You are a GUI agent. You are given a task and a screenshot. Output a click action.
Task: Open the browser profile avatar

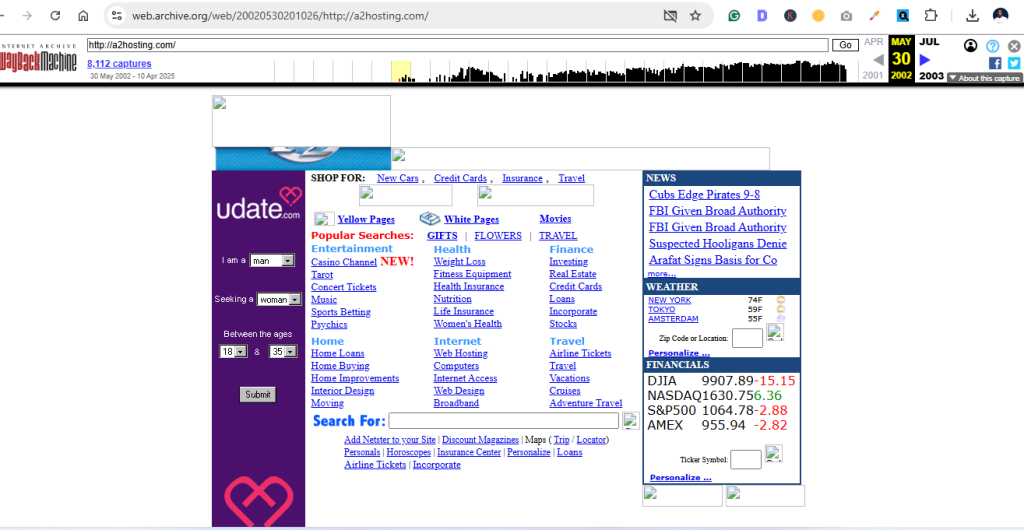pyautogui.click(x=1000, y=16)
